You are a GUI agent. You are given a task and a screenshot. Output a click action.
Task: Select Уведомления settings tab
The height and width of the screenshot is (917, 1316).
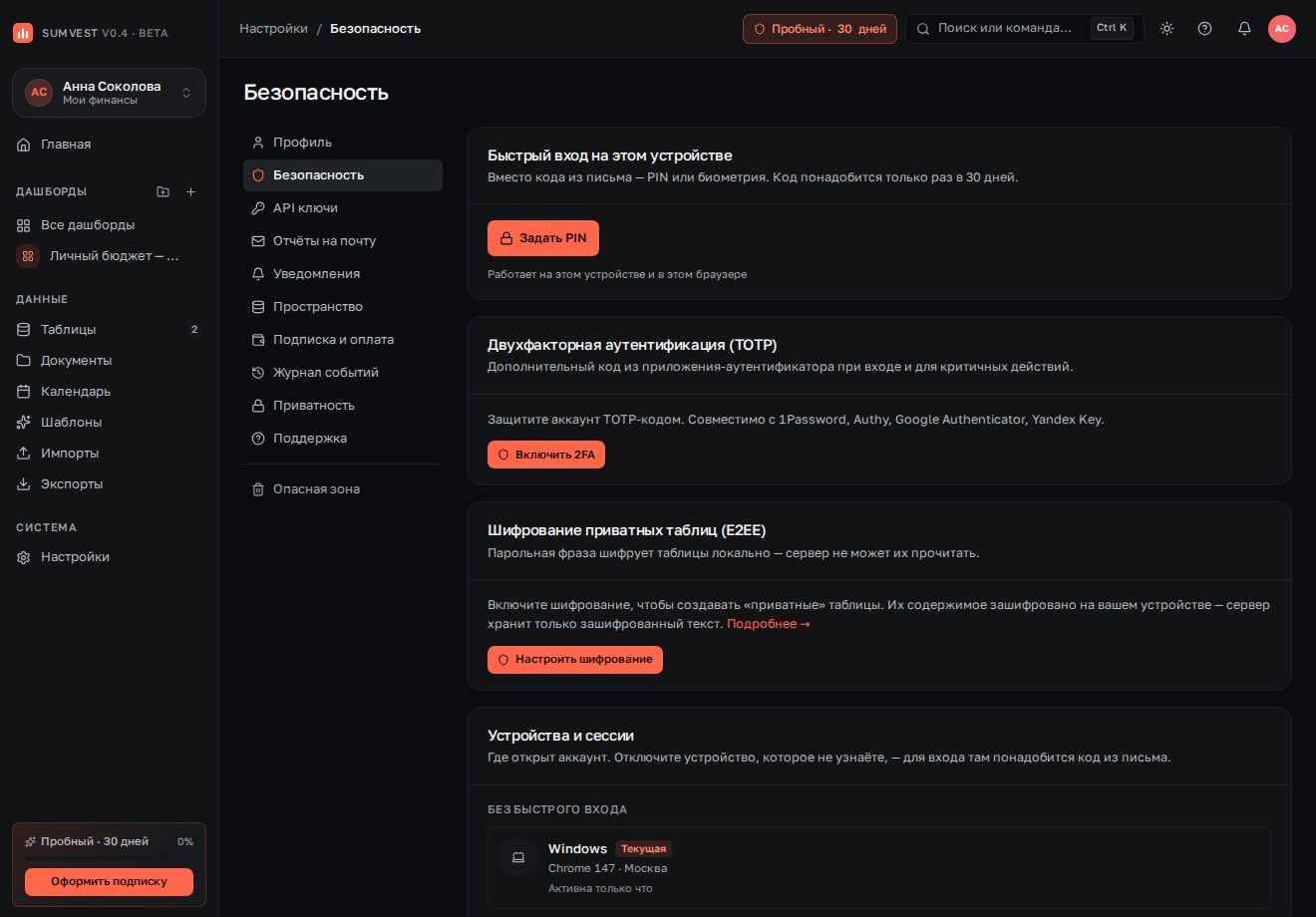pos(343,274)
